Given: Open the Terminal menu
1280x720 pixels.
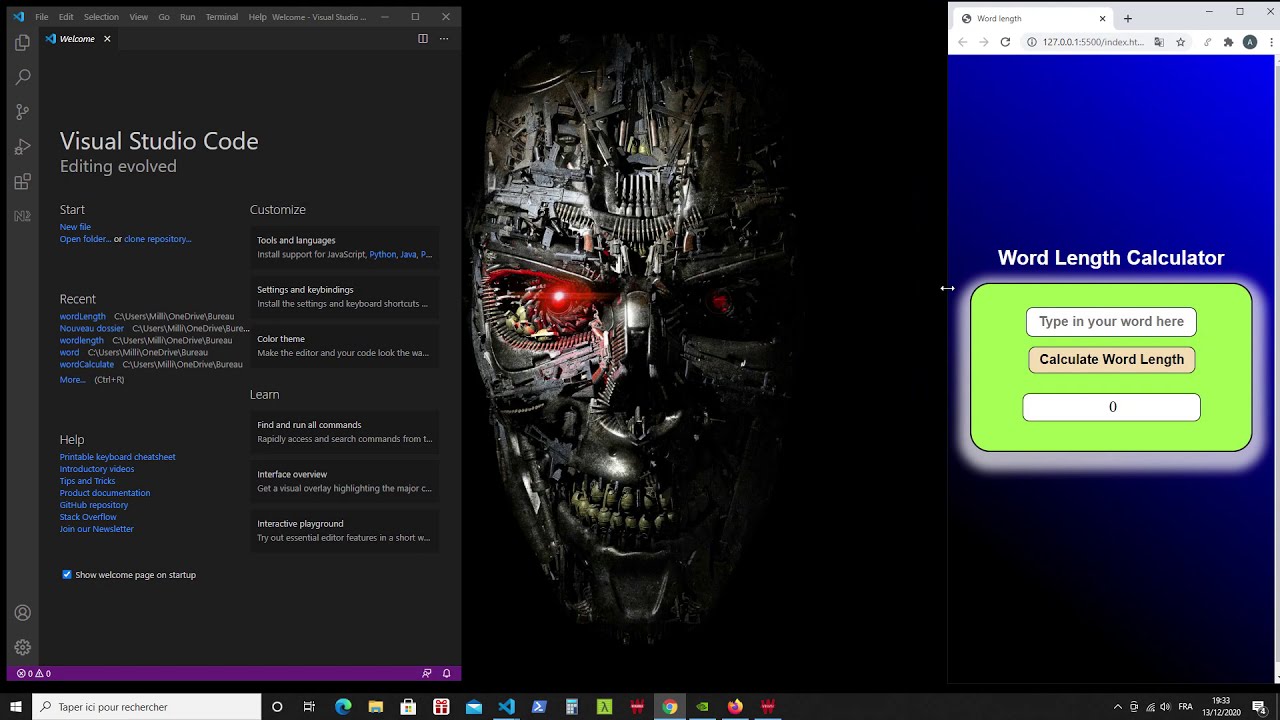Looking at the screenshot, I should click(222, 17).
